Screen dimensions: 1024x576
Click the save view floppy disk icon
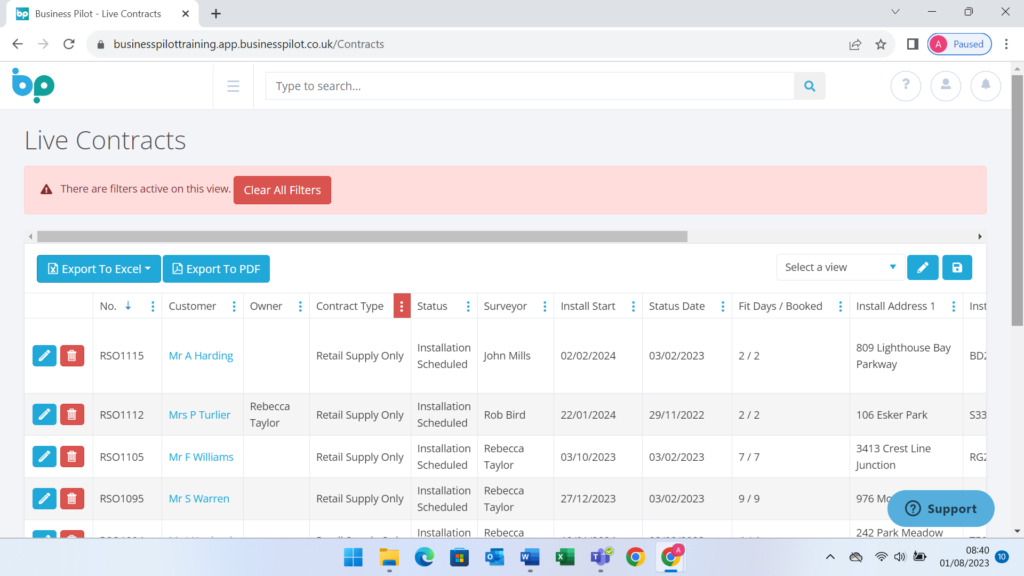click(957, 268)
